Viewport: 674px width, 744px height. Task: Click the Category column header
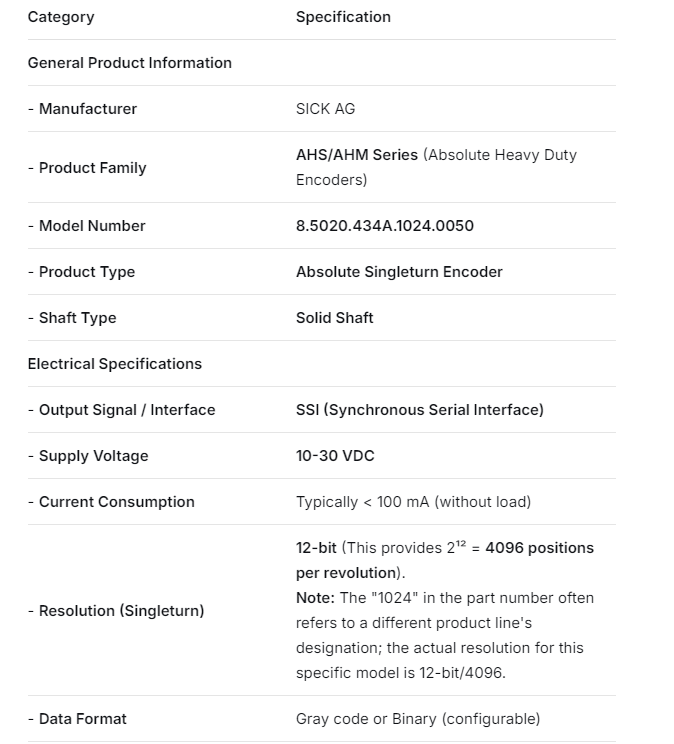[61, 17]
